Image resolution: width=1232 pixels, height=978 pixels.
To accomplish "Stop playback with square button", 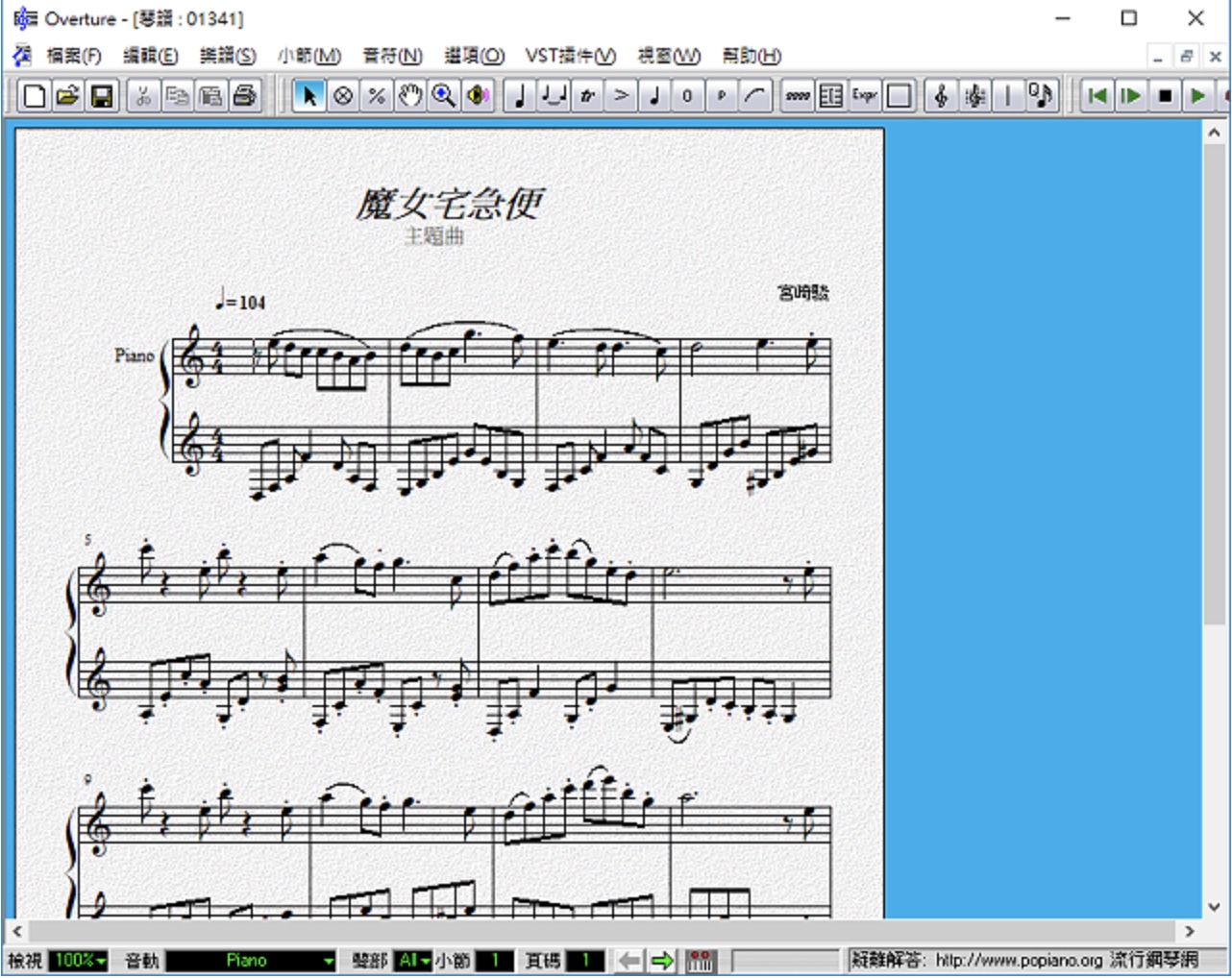I will click(x=1165, y=96).
